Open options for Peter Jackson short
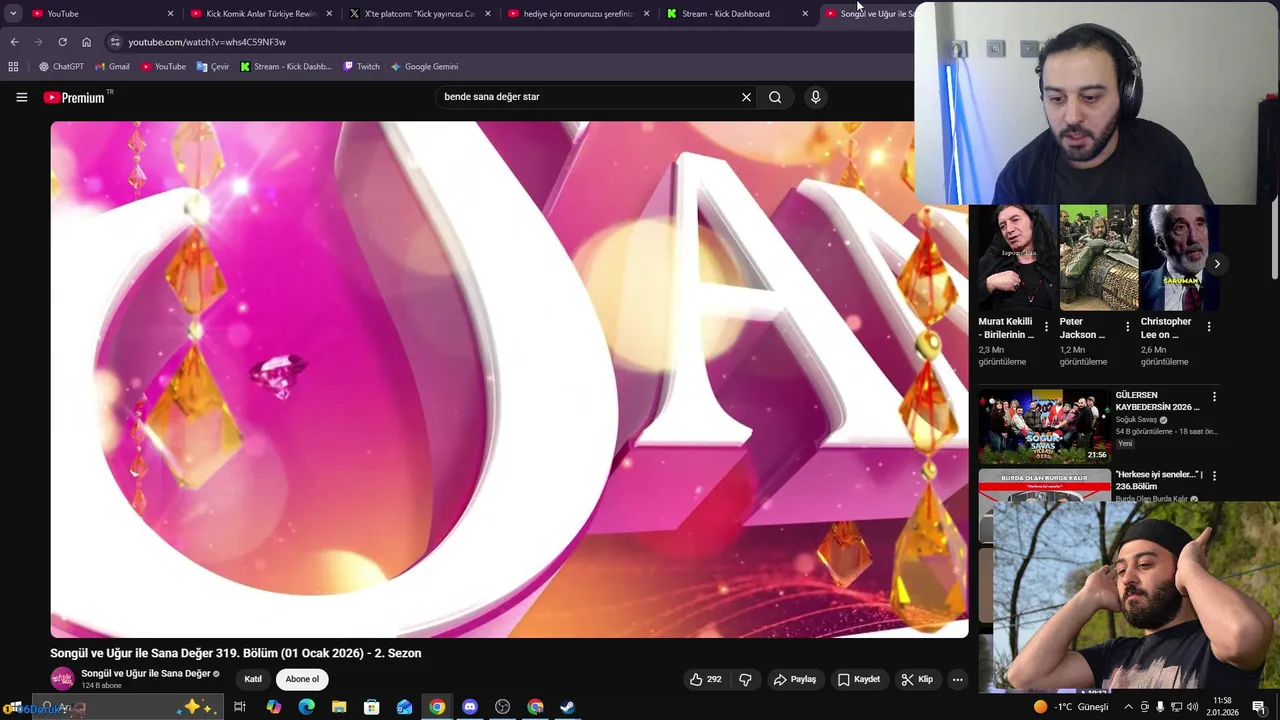Image resolution: width=1280 pixels, height=720 pixels. coord(1127,327)
